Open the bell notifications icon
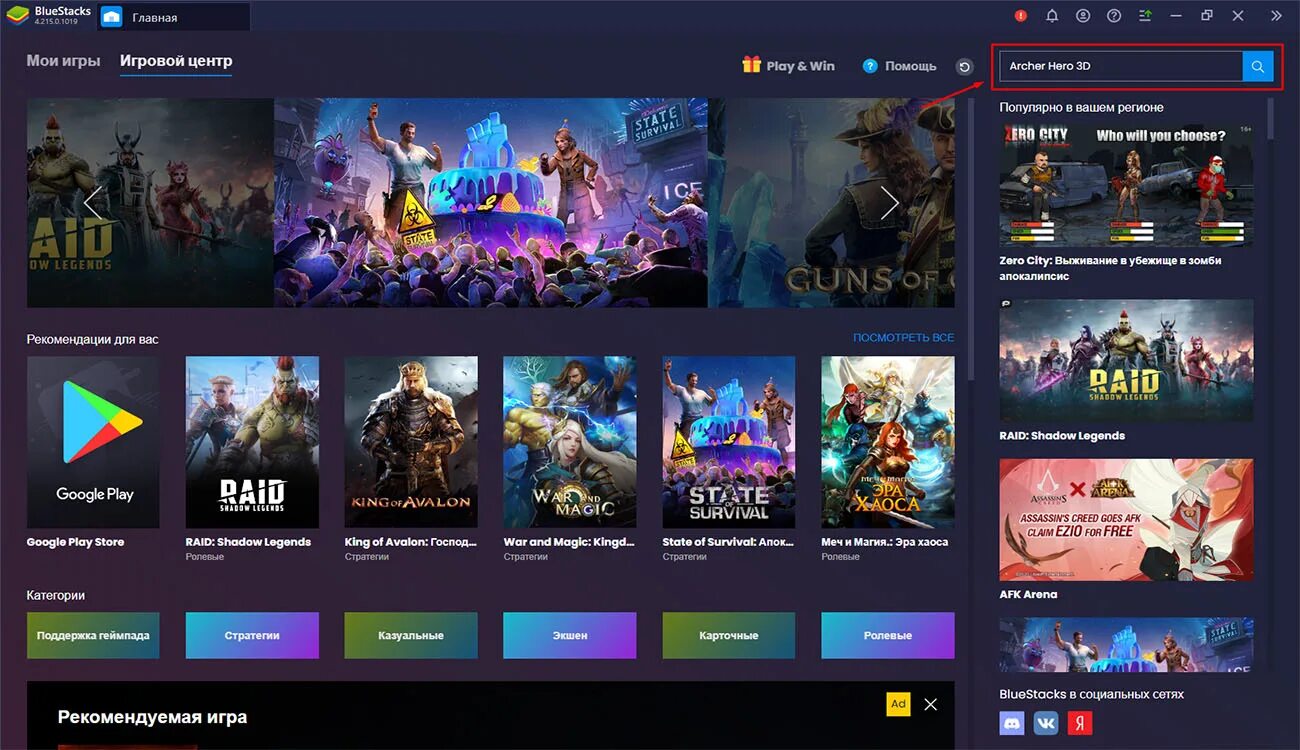Viewport: 1300px width, 750px height. click(1052, 16)
